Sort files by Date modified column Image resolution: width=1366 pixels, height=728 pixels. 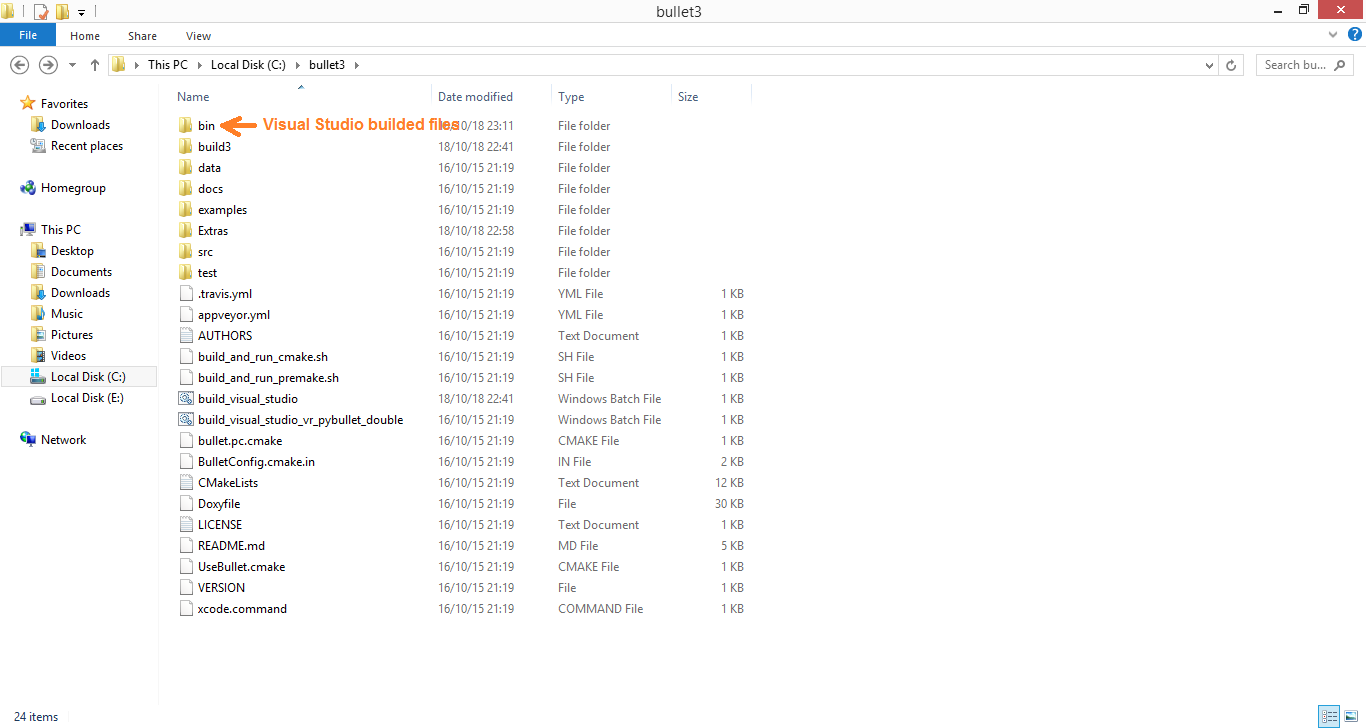tap(475, 97)
